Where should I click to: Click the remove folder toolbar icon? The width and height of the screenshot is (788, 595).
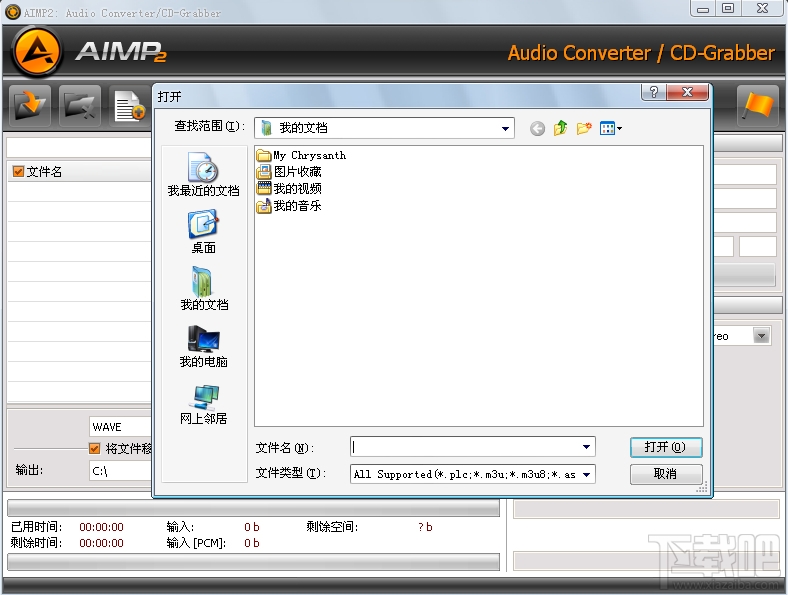[x=79, y=106]
